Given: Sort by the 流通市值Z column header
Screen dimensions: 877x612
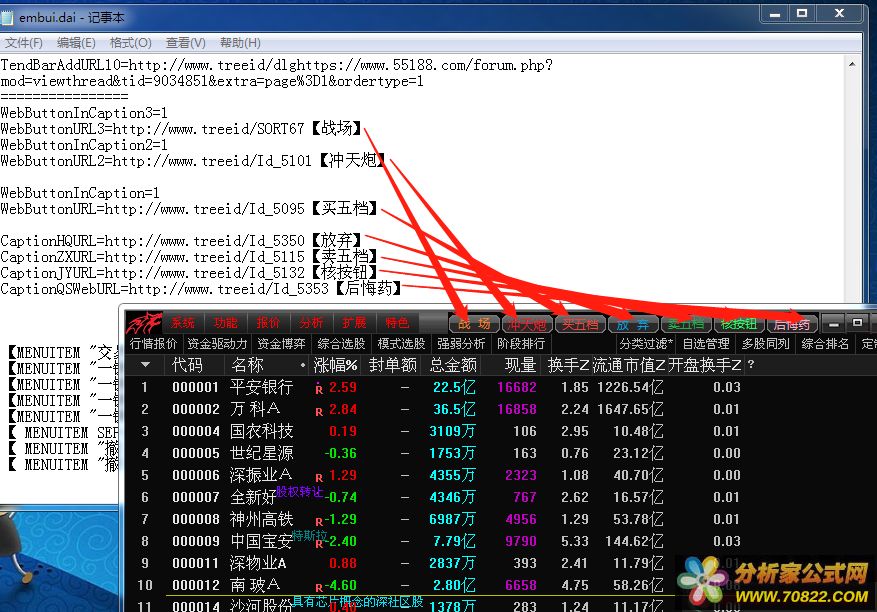Looking at the screenshot, I should click(629, 365).
